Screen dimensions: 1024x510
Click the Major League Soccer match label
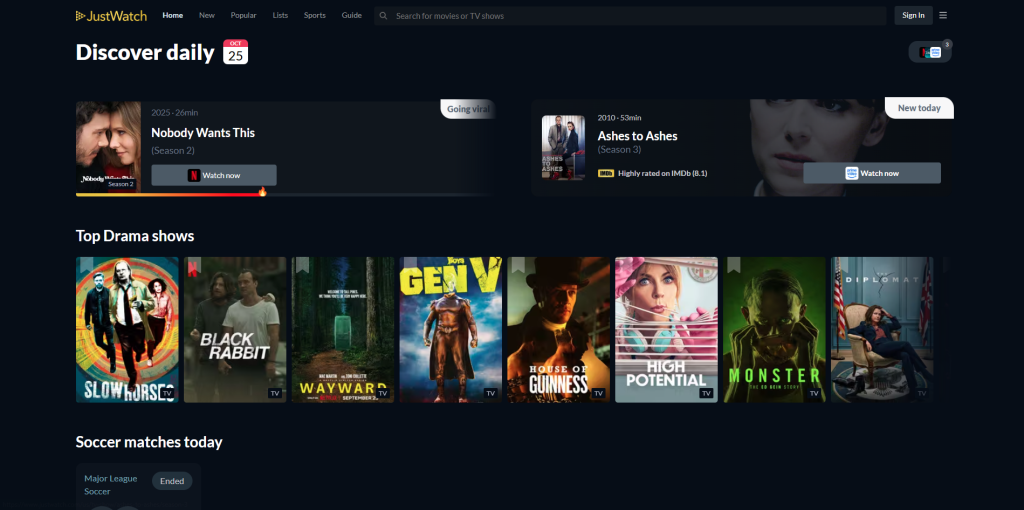[x=111, y=485]
